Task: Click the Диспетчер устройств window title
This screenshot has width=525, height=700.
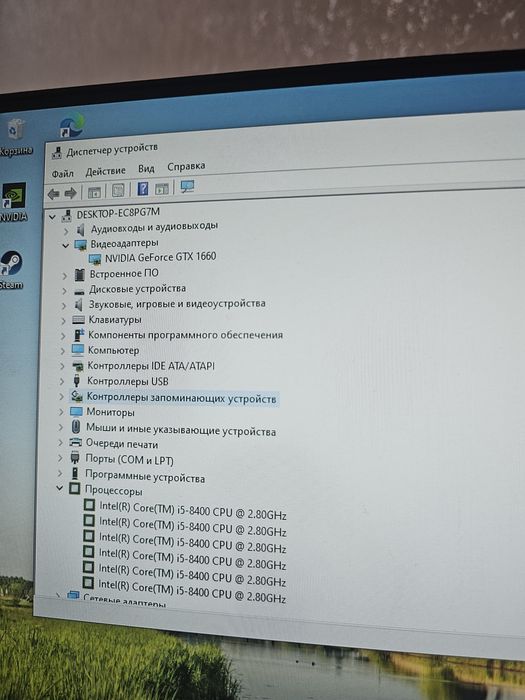Action: point(112,150)
